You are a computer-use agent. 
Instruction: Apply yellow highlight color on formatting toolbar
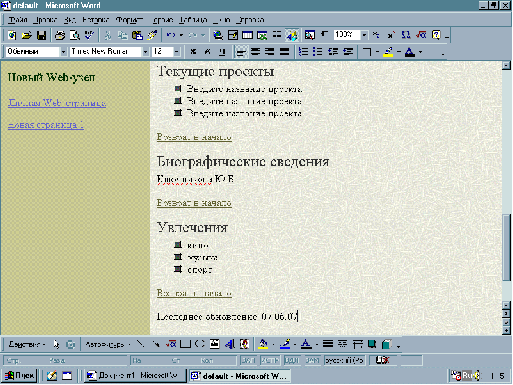coord(388,52)
